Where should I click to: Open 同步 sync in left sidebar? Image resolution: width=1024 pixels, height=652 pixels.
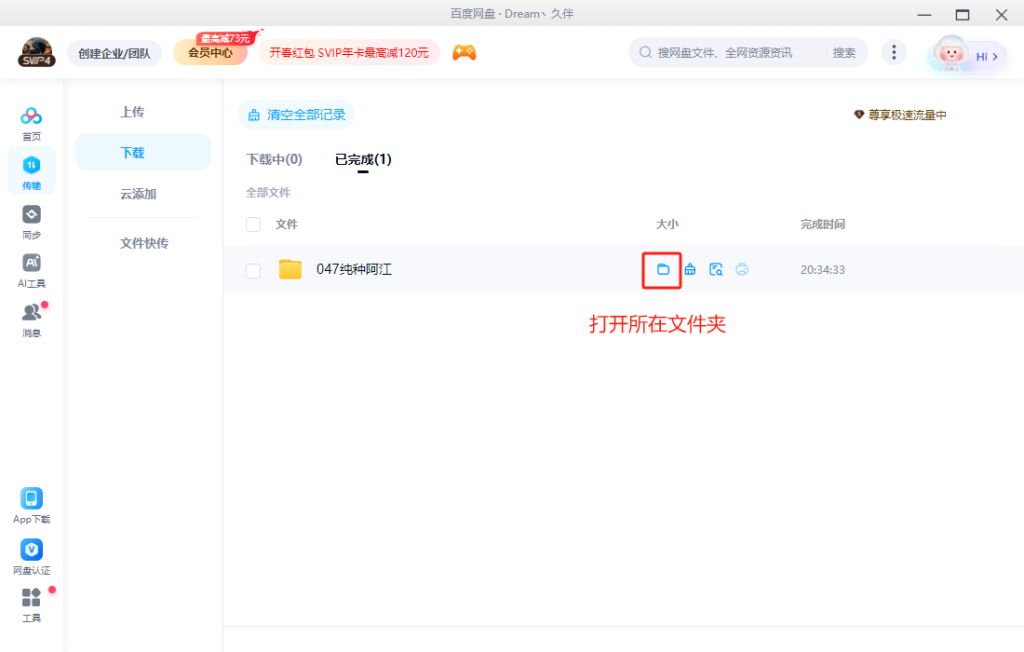point(32,222)
